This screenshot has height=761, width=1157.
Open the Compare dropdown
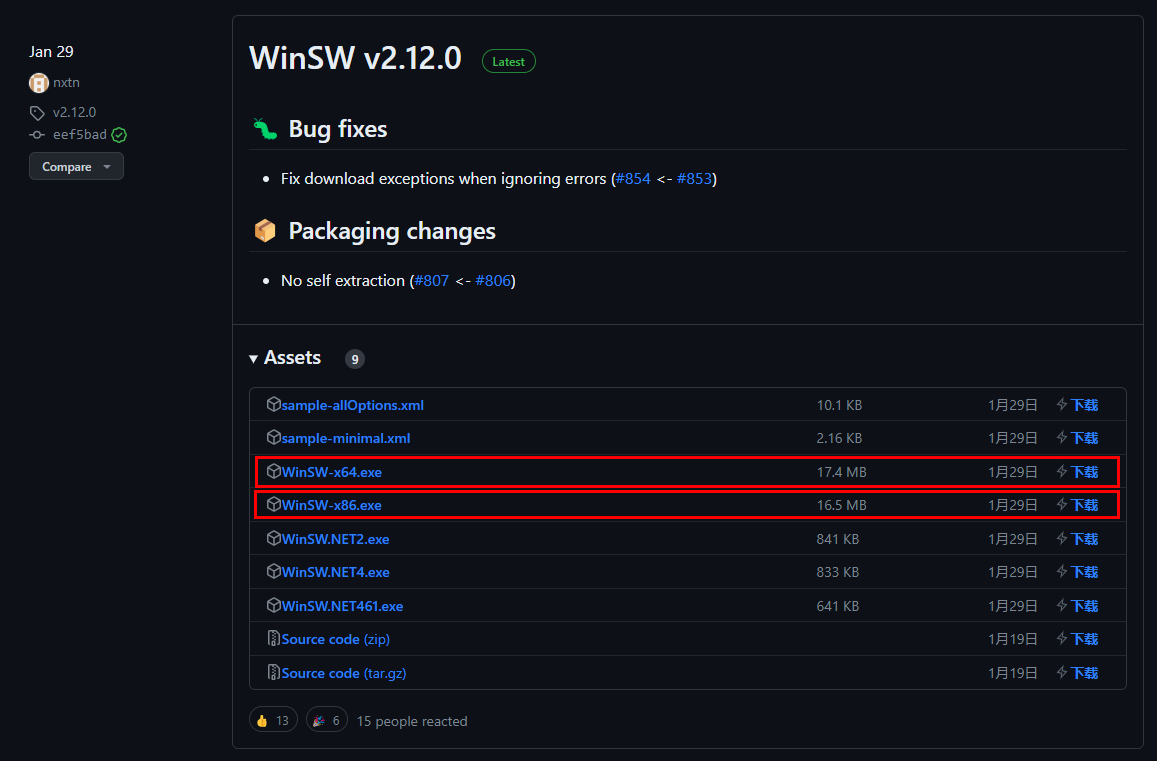click(76, 167)
